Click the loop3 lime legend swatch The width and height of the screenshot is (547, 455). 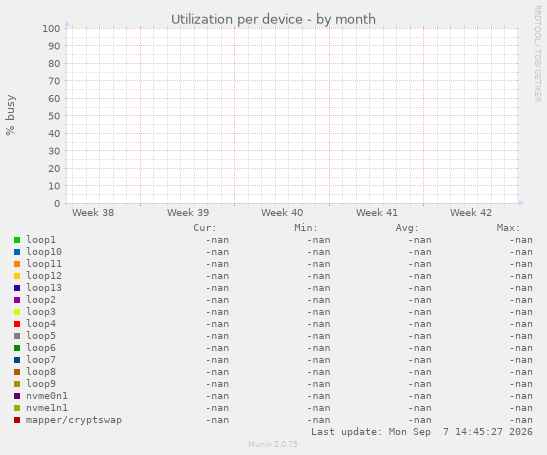pyautogui.click(x=17, y=312)
